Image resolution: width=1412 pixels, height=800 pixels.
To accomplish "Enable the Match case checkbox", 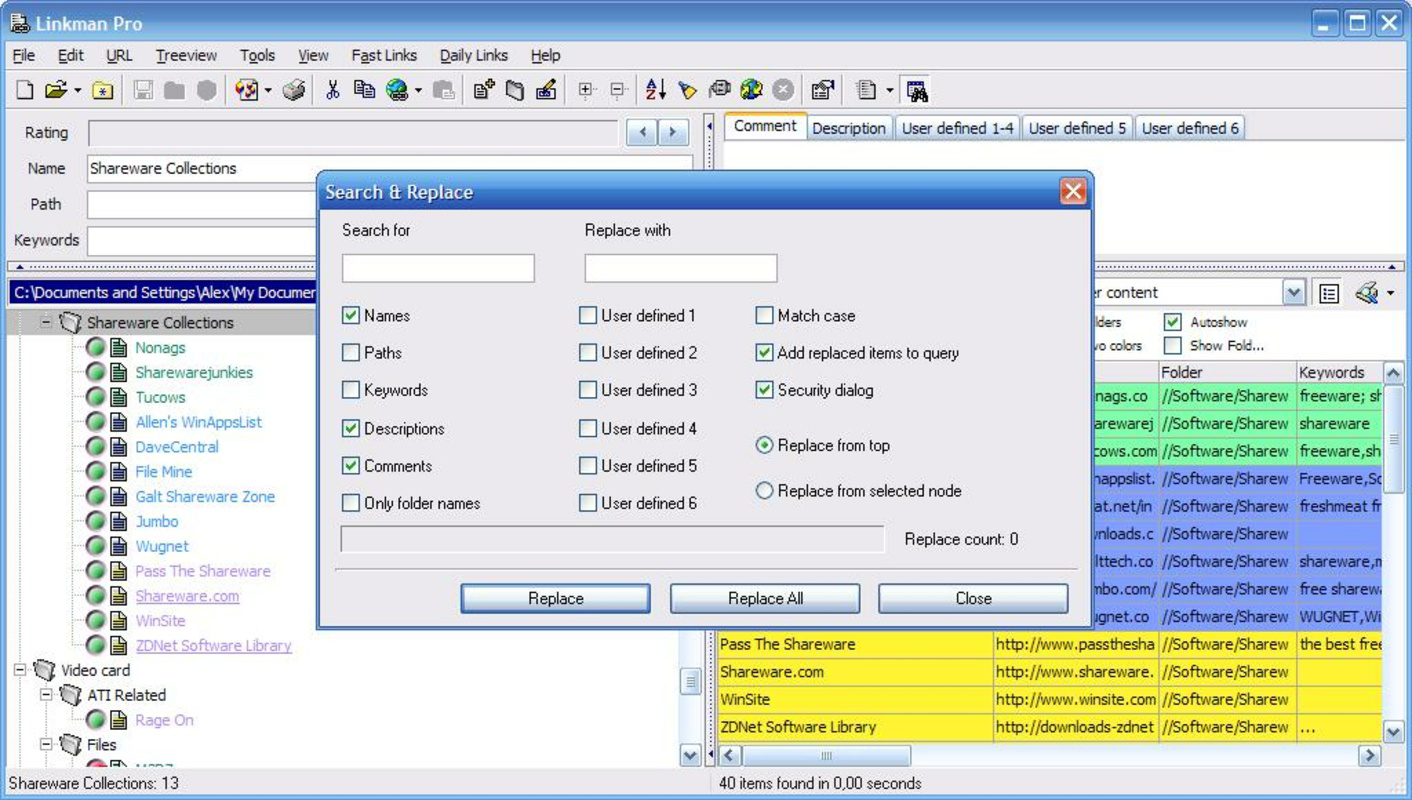I will pyautogui.click(x=764, y=315).
